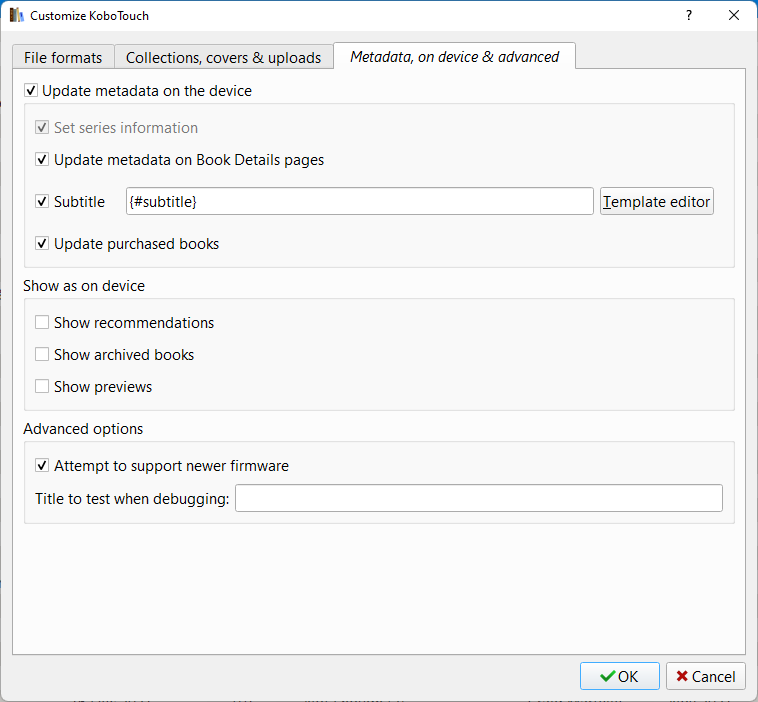Confirm settings with the OK button
This screenshot has width=758, height=702.
[619, 677]
